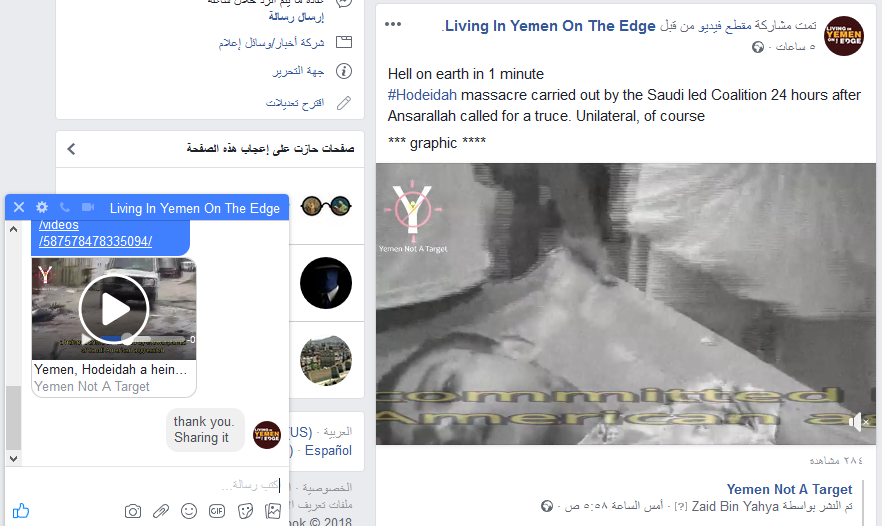Expand the liked pages chevron arrow

pyautogui.click(x=71, y=149)
